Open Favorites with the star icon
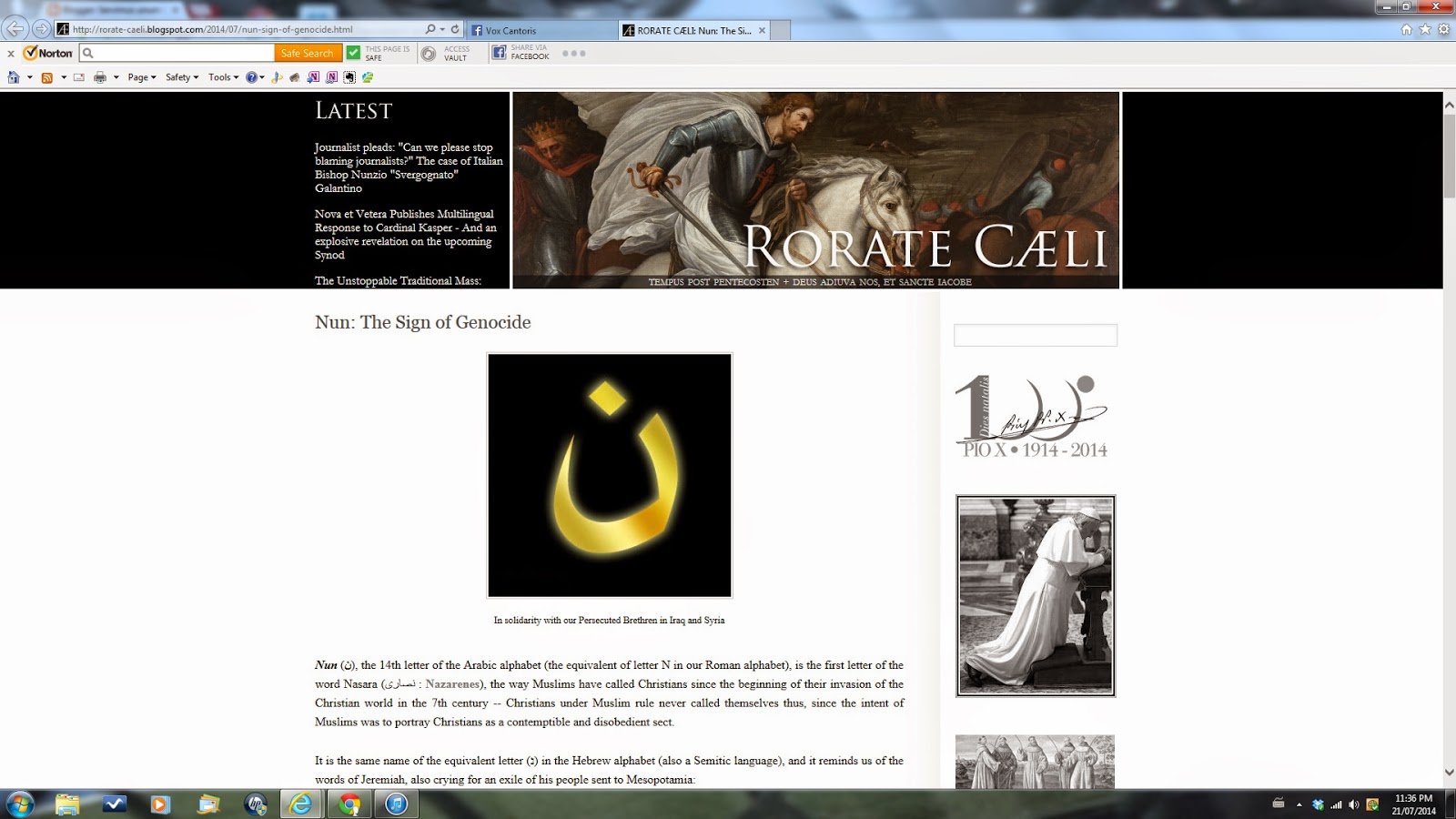The width and height of the screenshot is (1456, 819). tap(1425, 29)
